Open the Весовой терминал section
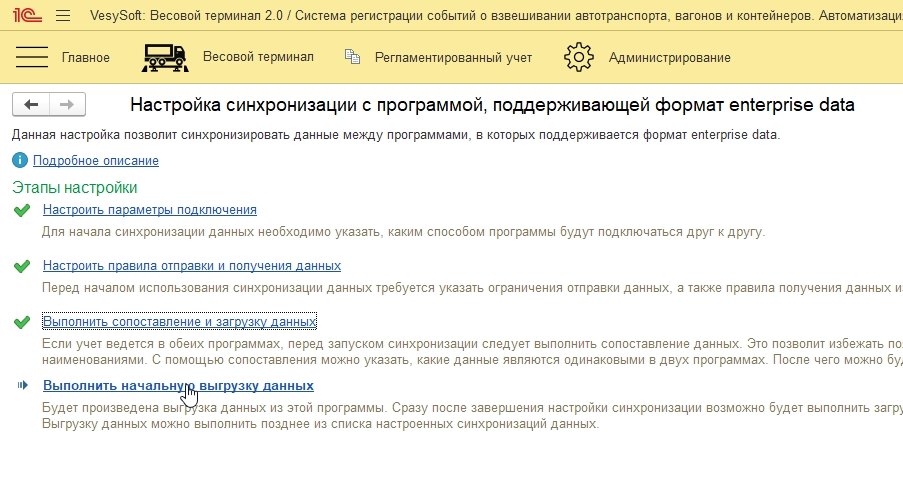 (x=258, y=57)
